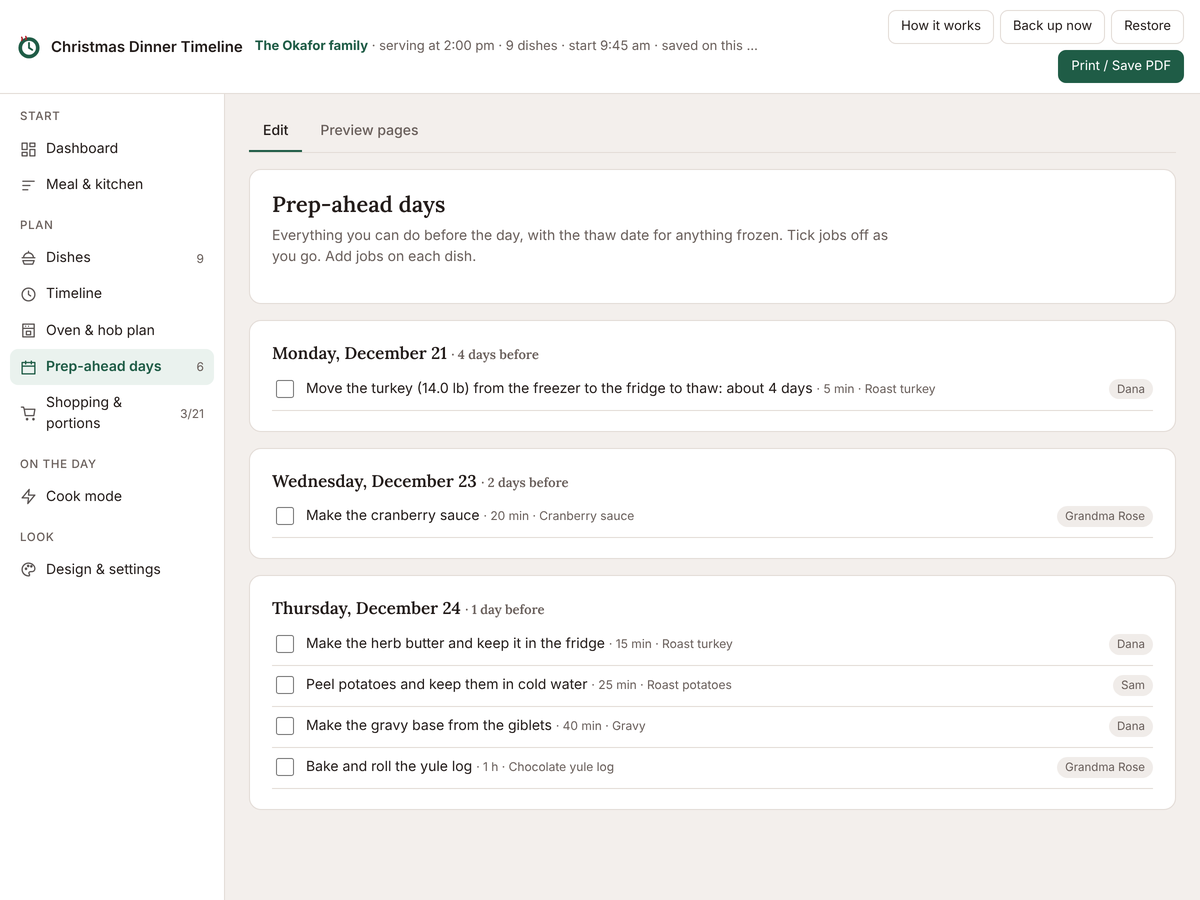Click the Back up now button
This screenshot has width=1200, height=900.
pos(1052,26)
